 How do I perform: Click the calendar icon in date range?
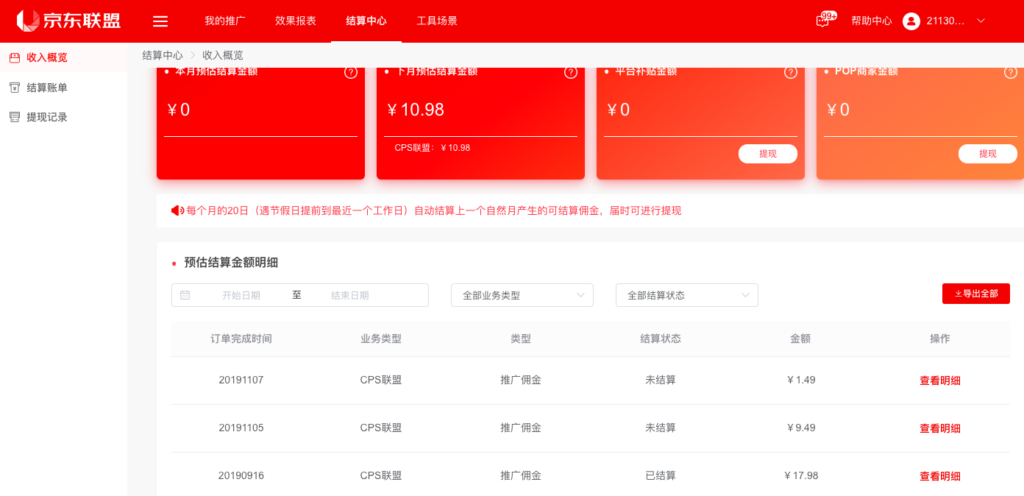pyautogui.click(x=185, y=295)
